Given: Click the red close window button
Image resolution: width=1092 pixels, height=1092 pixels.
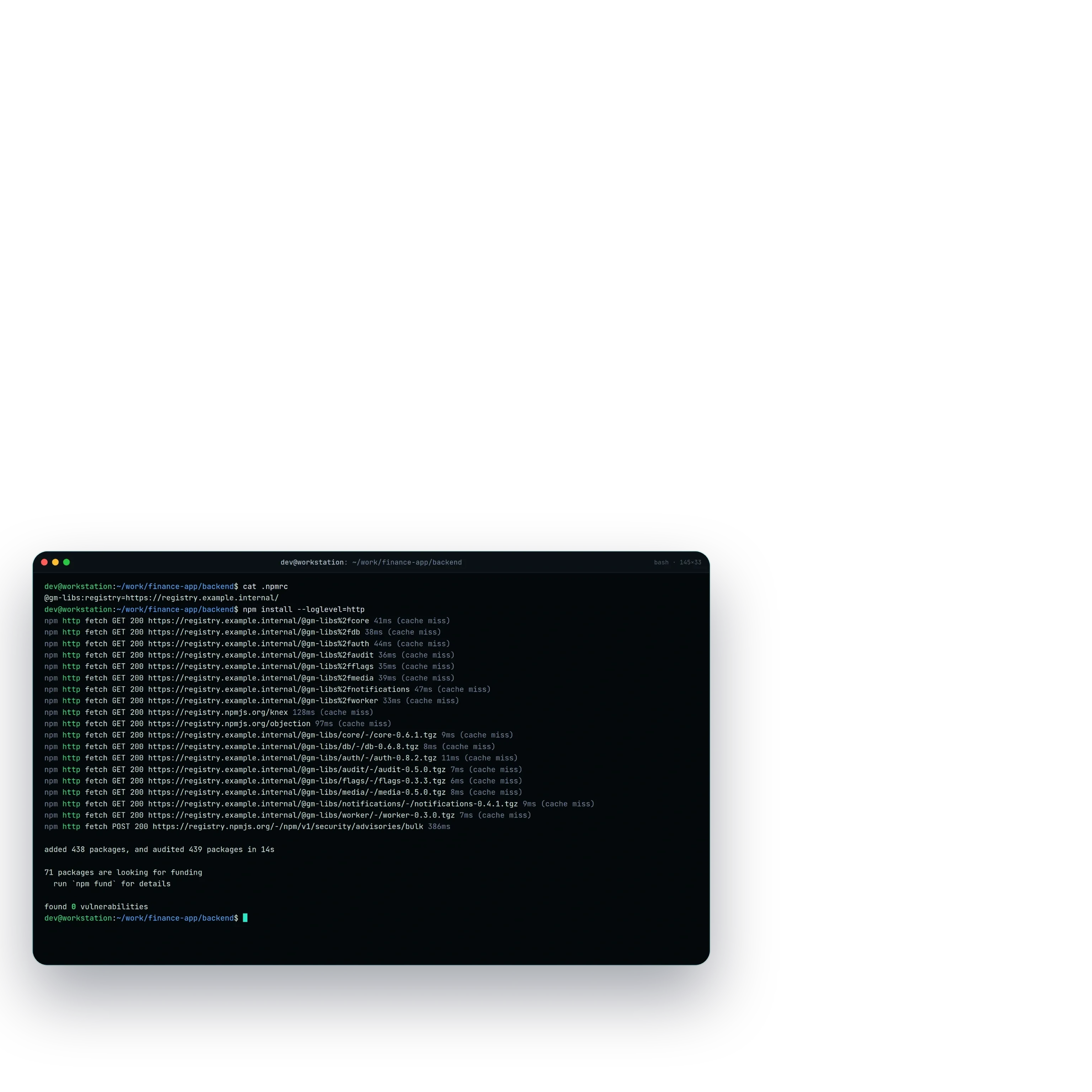Looking at the screenshot, I should (45, 562).
